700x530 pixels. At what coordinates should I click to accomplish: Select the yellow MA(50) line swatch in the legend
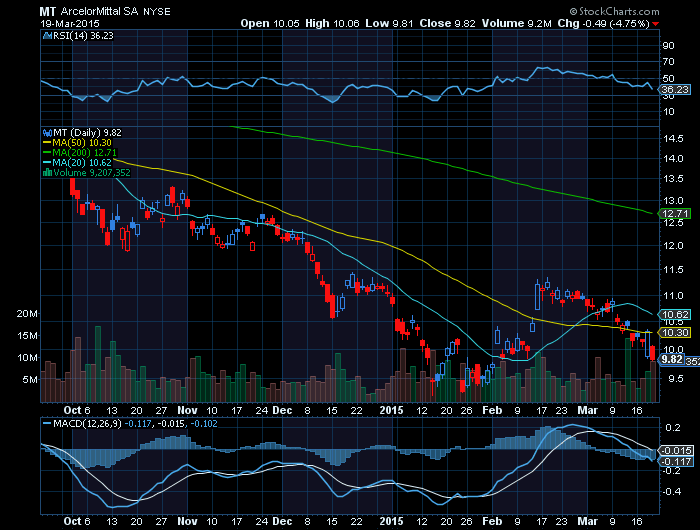click(x=47, y=143)
